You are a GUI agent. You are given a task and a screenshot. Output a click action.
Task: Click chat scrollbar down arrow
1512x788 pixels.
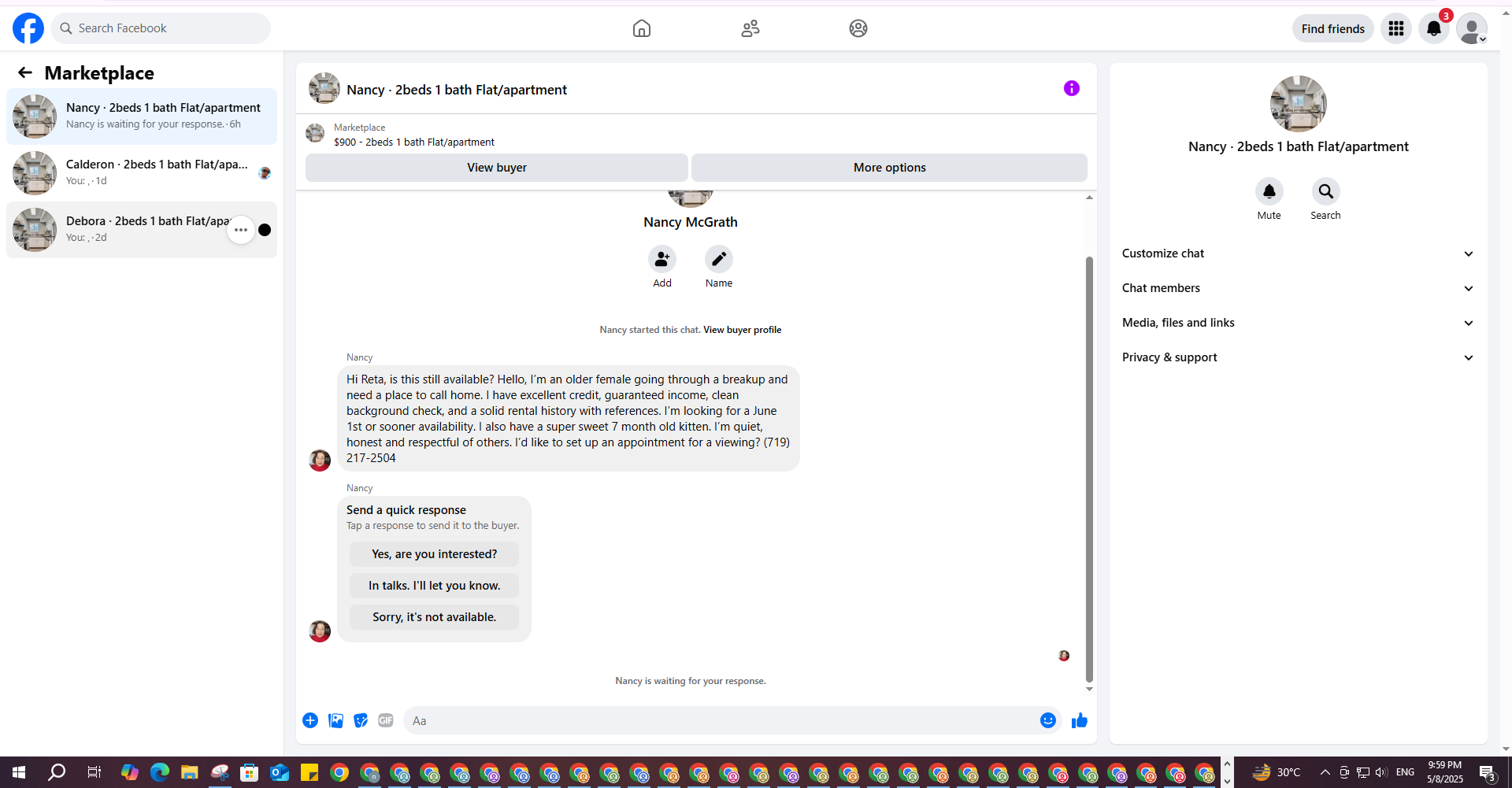(x=1090, y=689)
